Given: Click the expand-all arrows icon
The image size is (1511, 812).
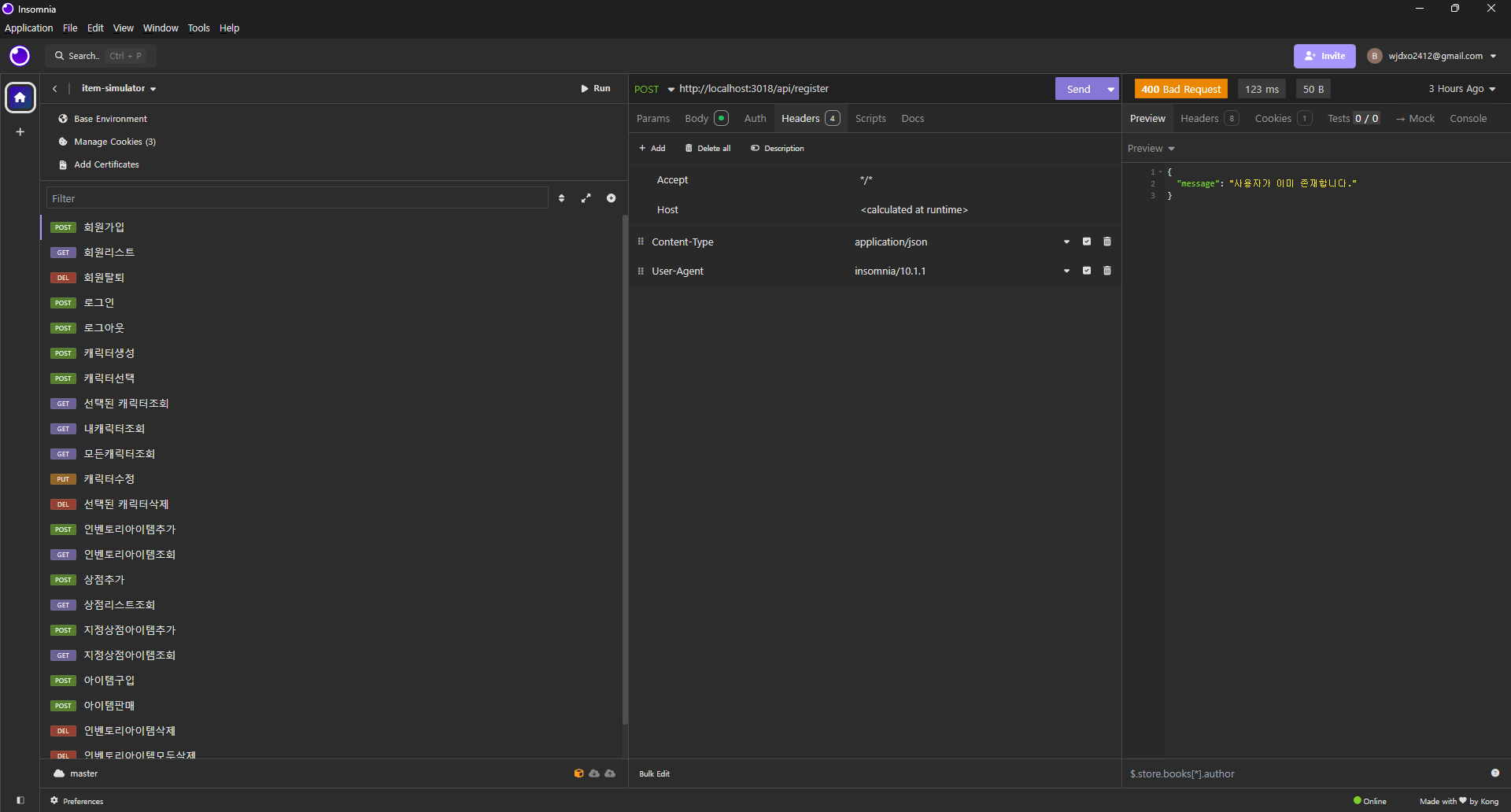Looking at the screenshot, I should [586, 198].
